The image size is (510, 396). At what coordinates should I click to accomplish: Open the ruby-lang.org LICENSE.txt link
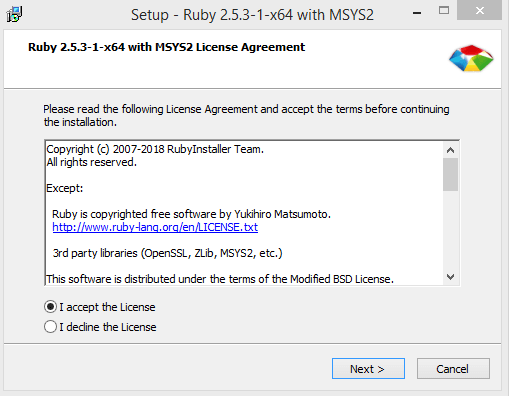155,227
